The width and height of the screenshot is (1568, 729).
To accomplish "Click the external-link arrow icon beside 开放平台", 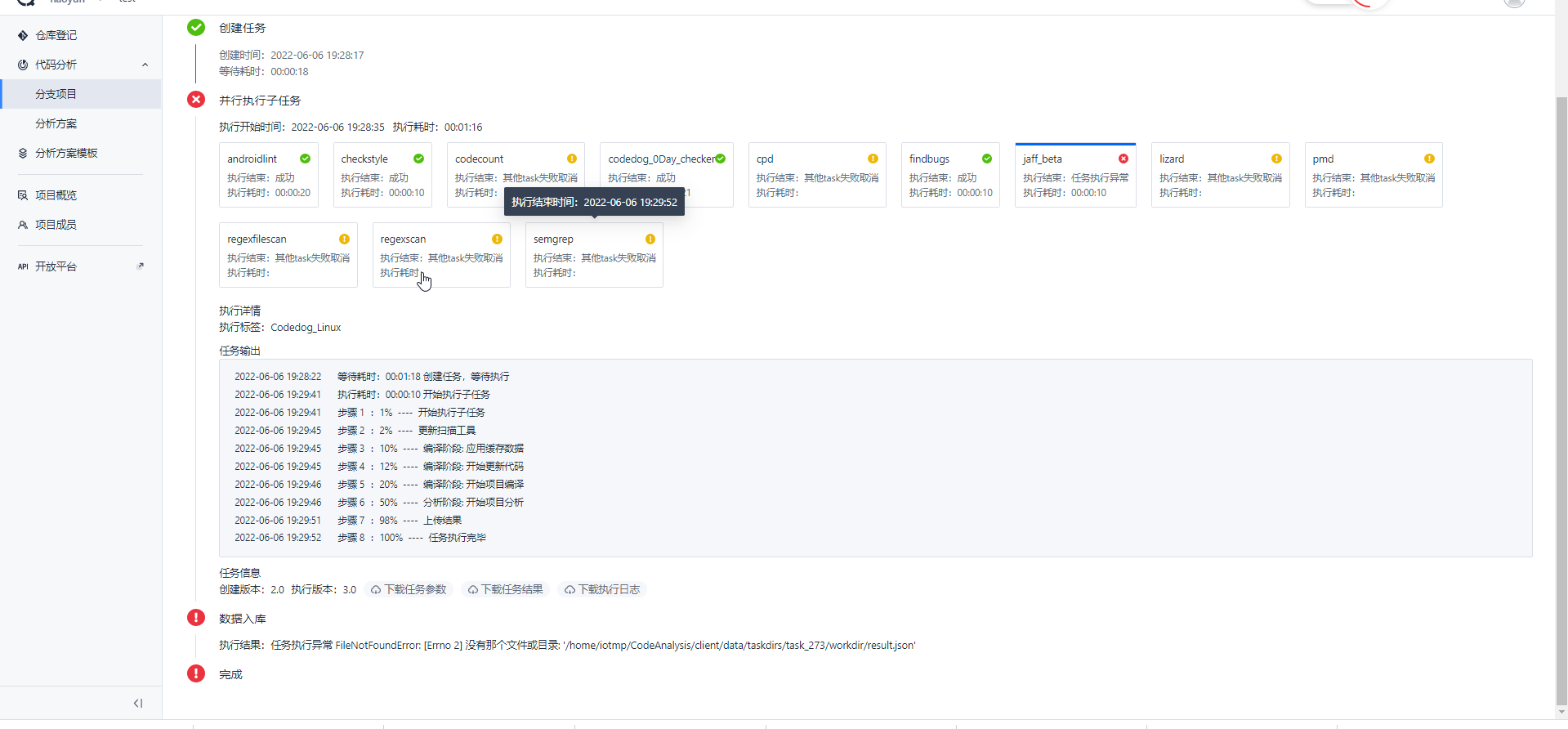I will [x=141, y=266].
